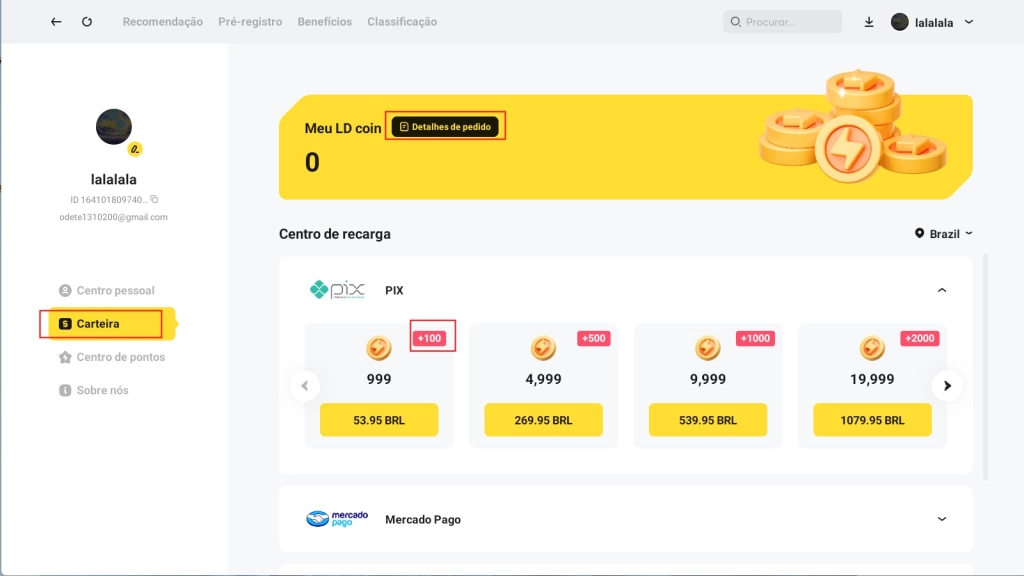1024x576 pixels.
Task: Purchase the 1079.95 BRL coin package
Action: coord(872,420)
